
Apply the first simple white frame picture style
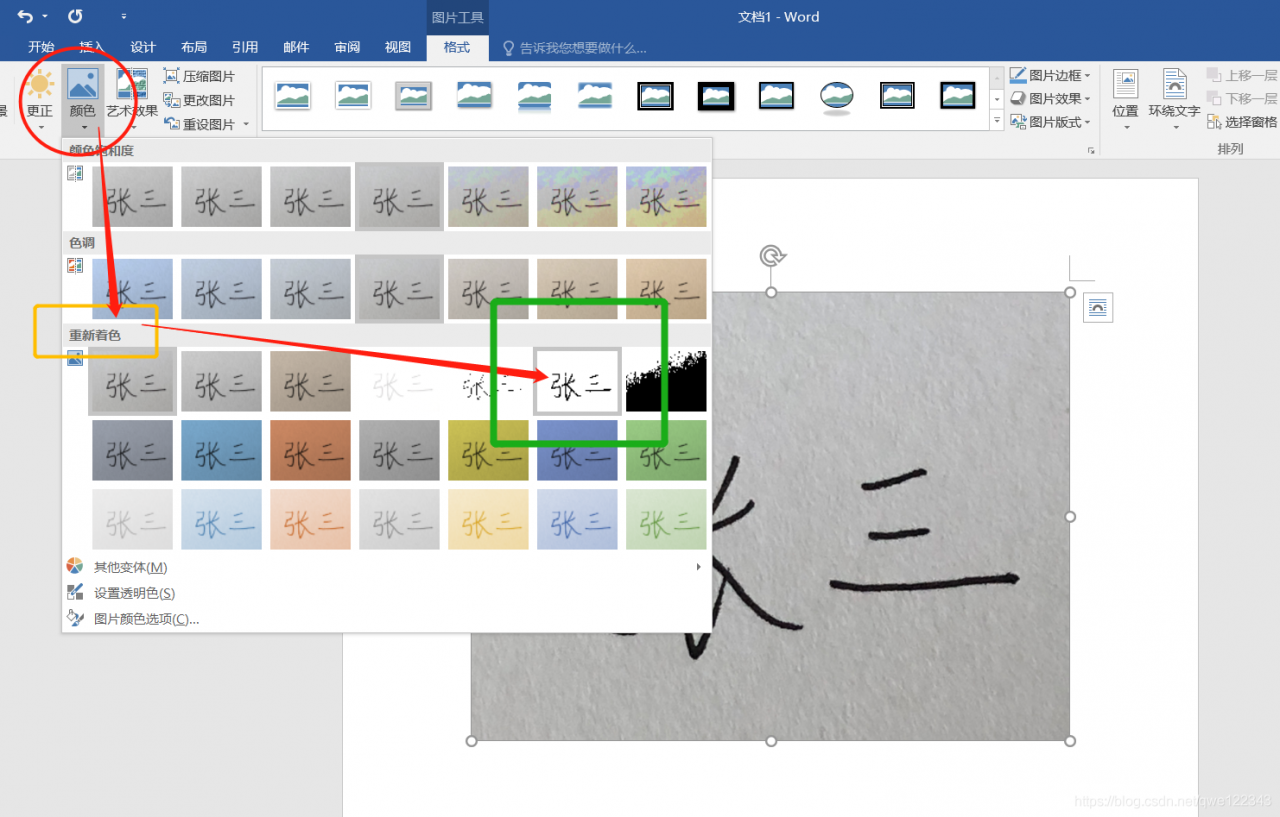(293, 96)
